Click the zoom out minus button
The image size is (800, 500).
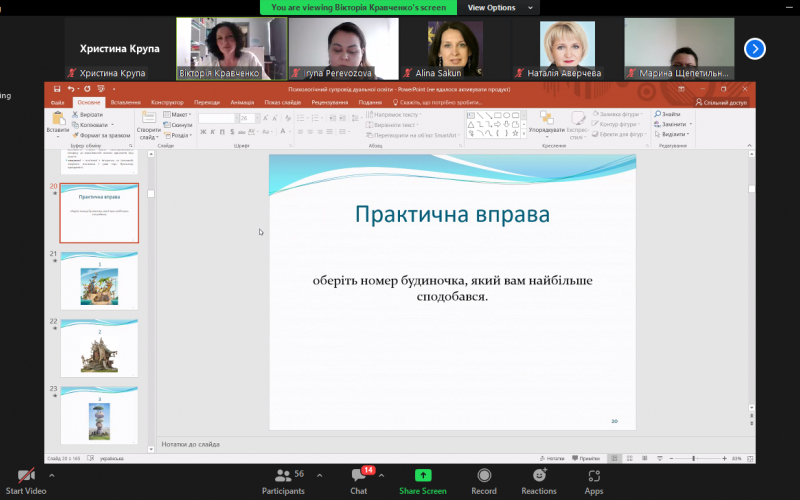coord(671,458)
